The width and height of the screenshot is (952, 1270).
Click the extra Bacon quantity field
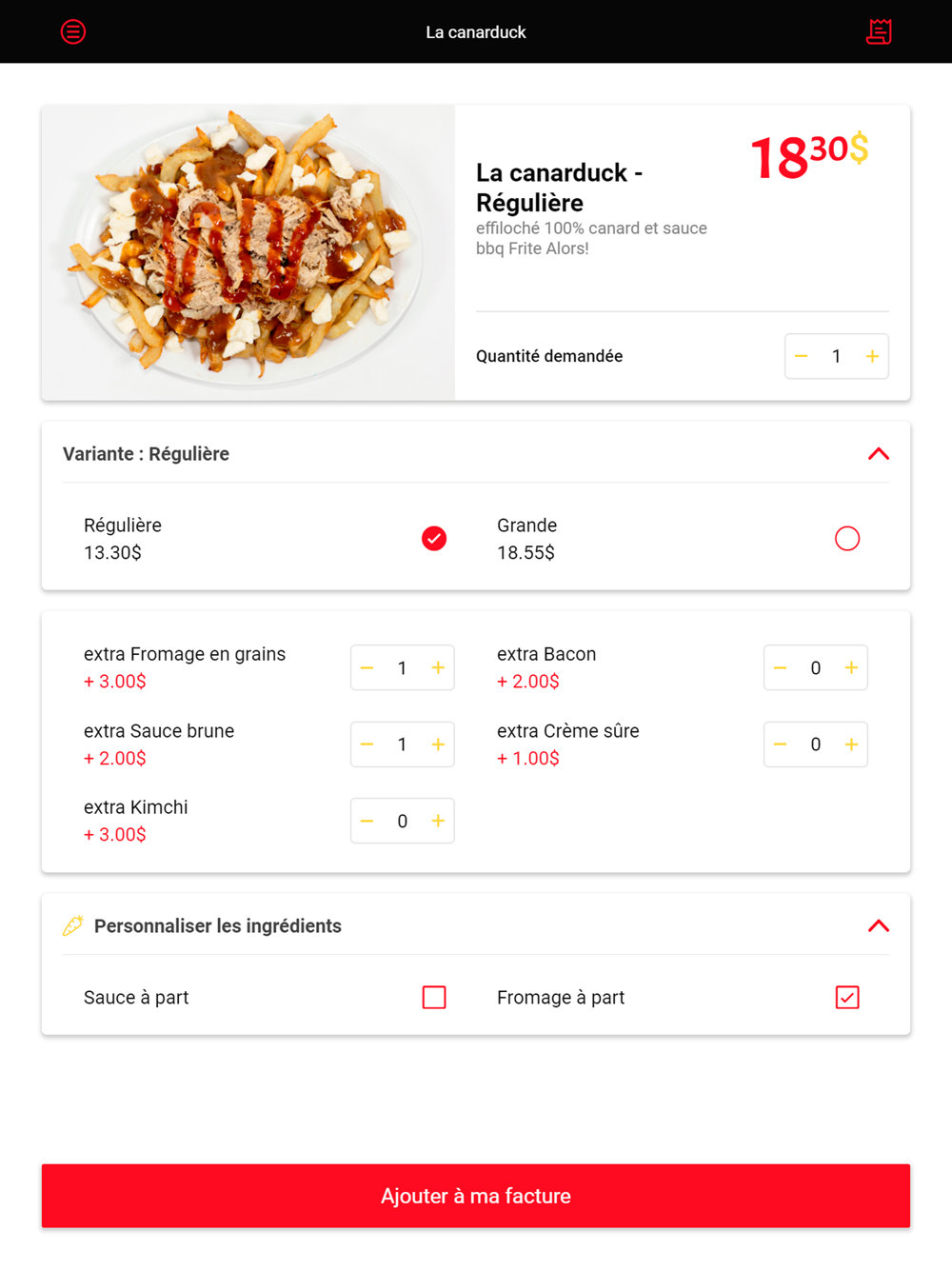click(816, 667)
